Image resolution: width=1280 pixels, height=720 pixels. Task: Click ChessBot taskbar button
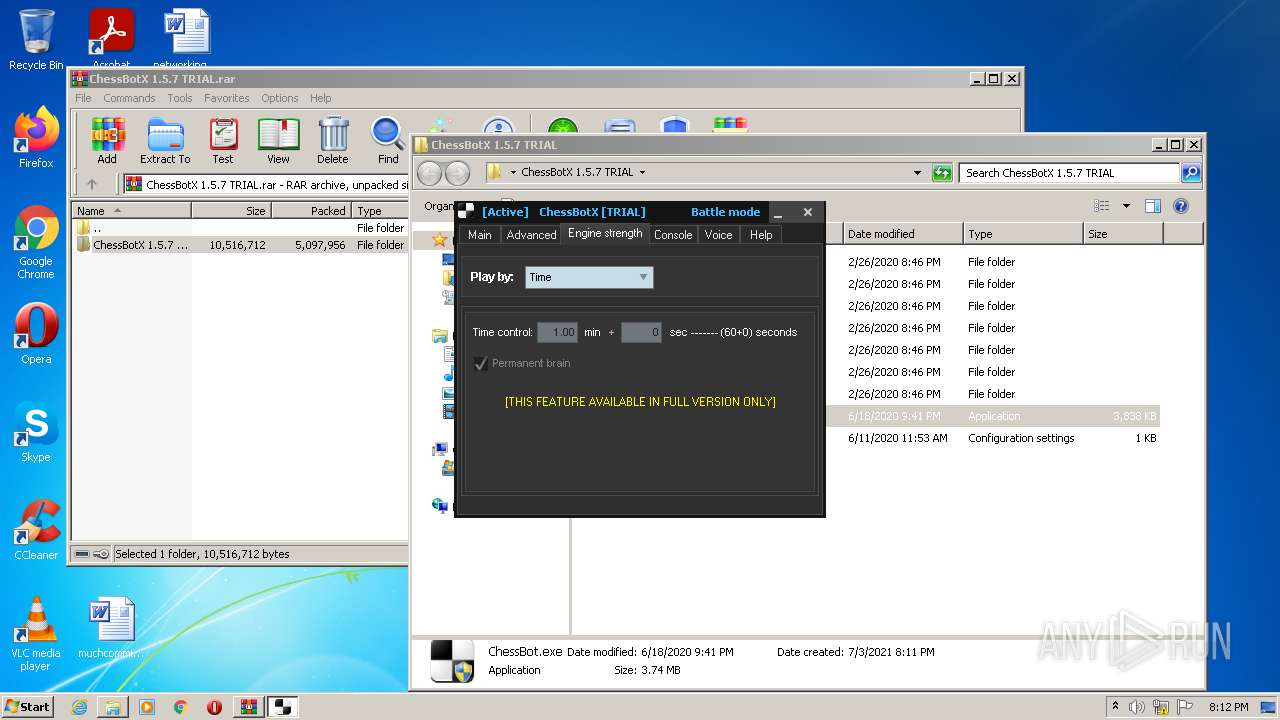[282, 707]
